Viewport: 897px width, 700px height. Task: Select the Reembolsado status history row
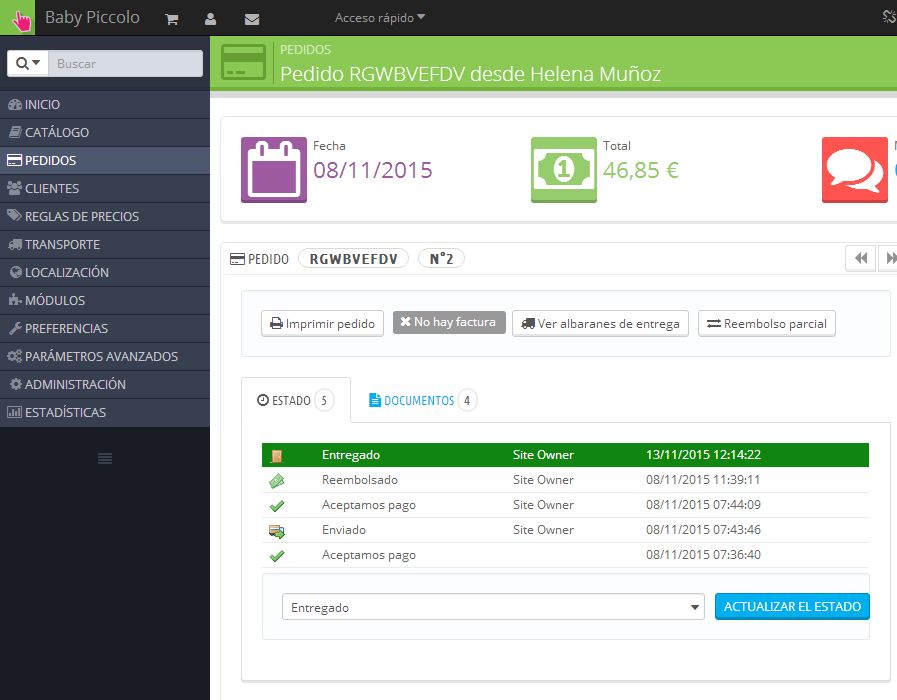coord(565,480)
